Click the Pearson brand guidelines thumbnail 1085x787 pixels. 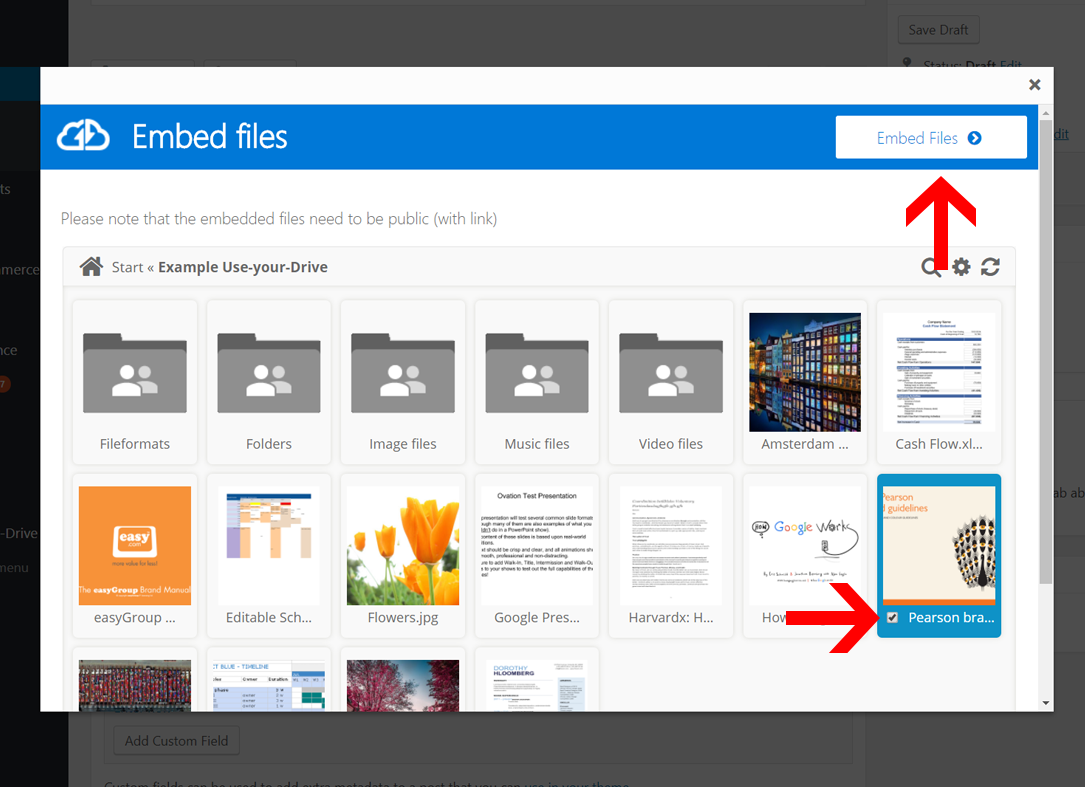click(939, 545)
